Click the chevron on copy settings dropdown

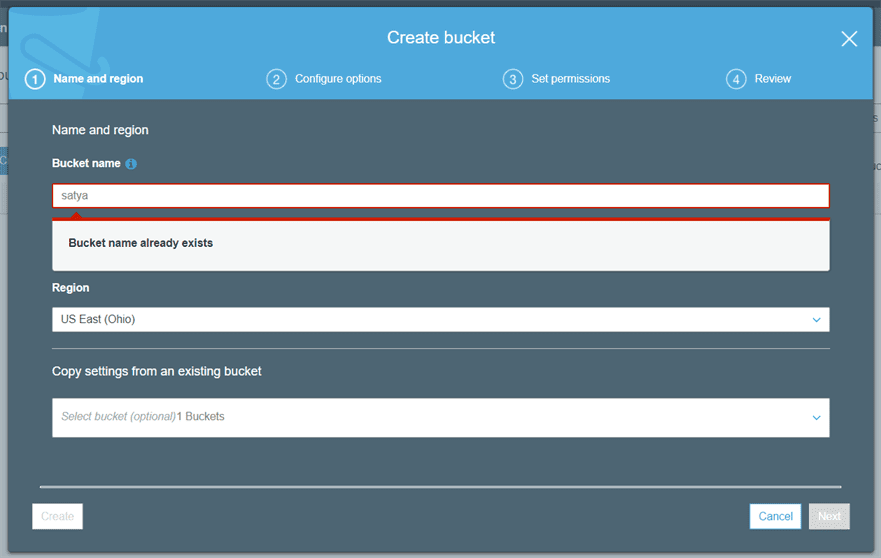tap(816, 418)
